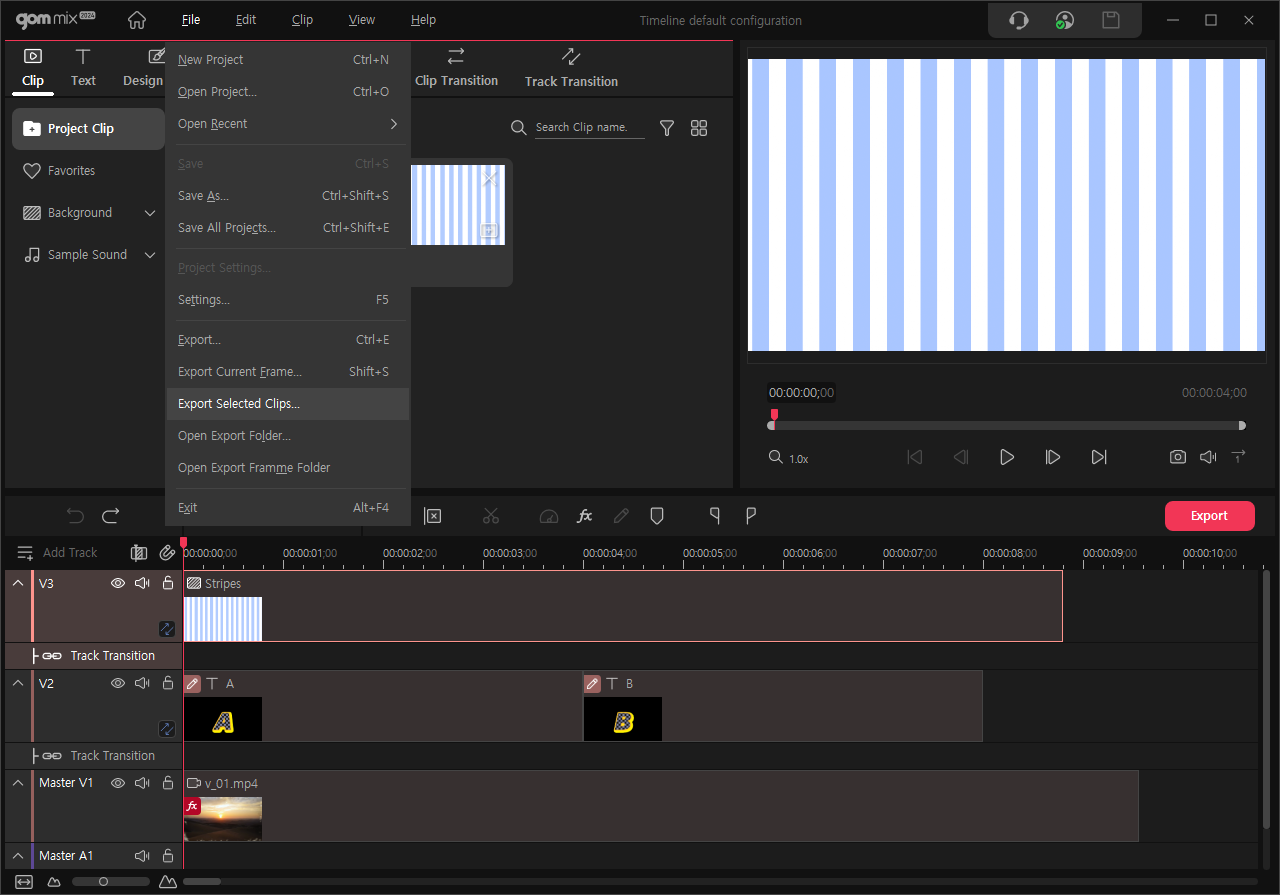Image resolution: width=1280 pixels, height=895 pixels.
Task: Open the customer support headset icon
Action: (x=1019, y=20)
